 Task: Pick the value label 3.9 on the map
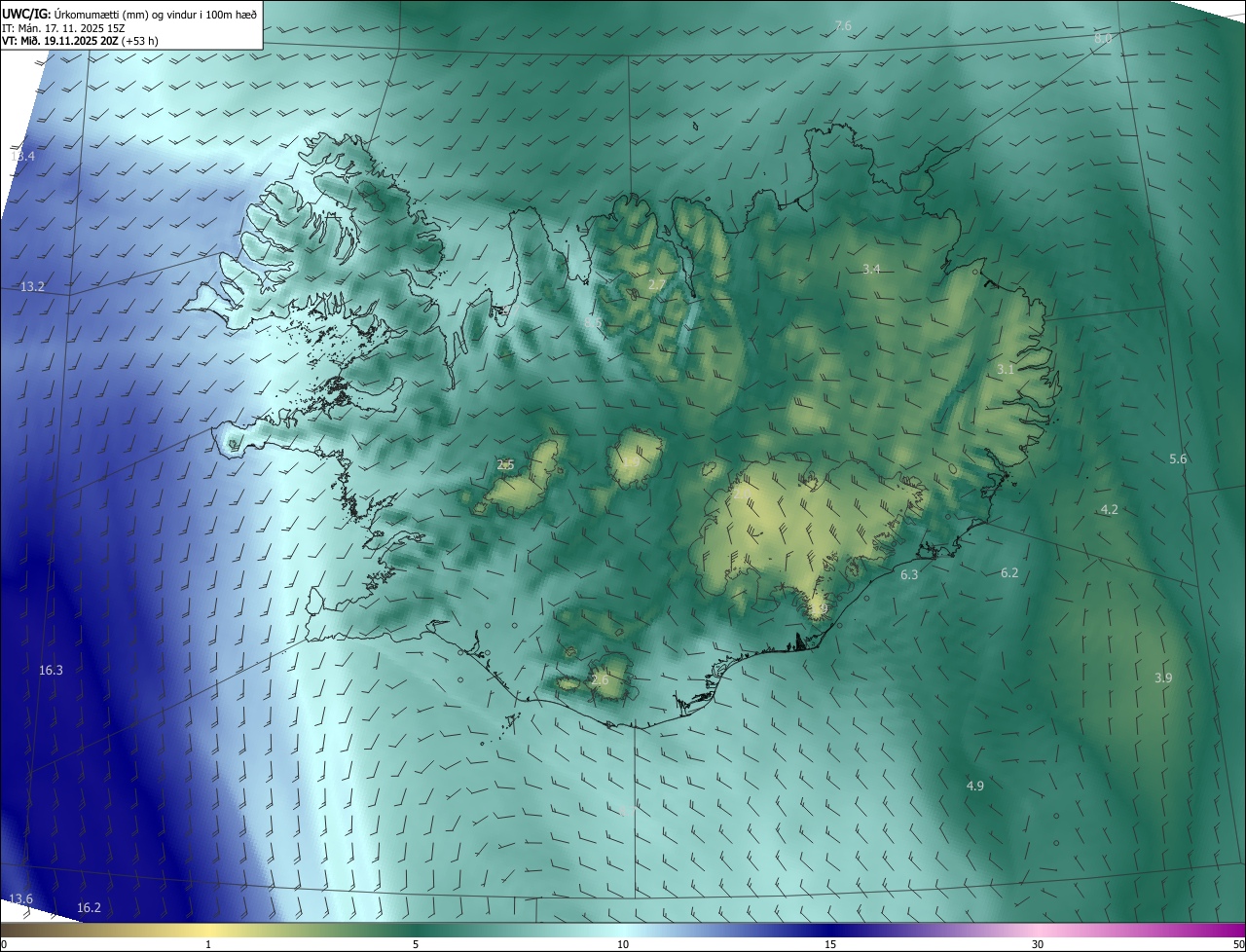point(1163,677)
